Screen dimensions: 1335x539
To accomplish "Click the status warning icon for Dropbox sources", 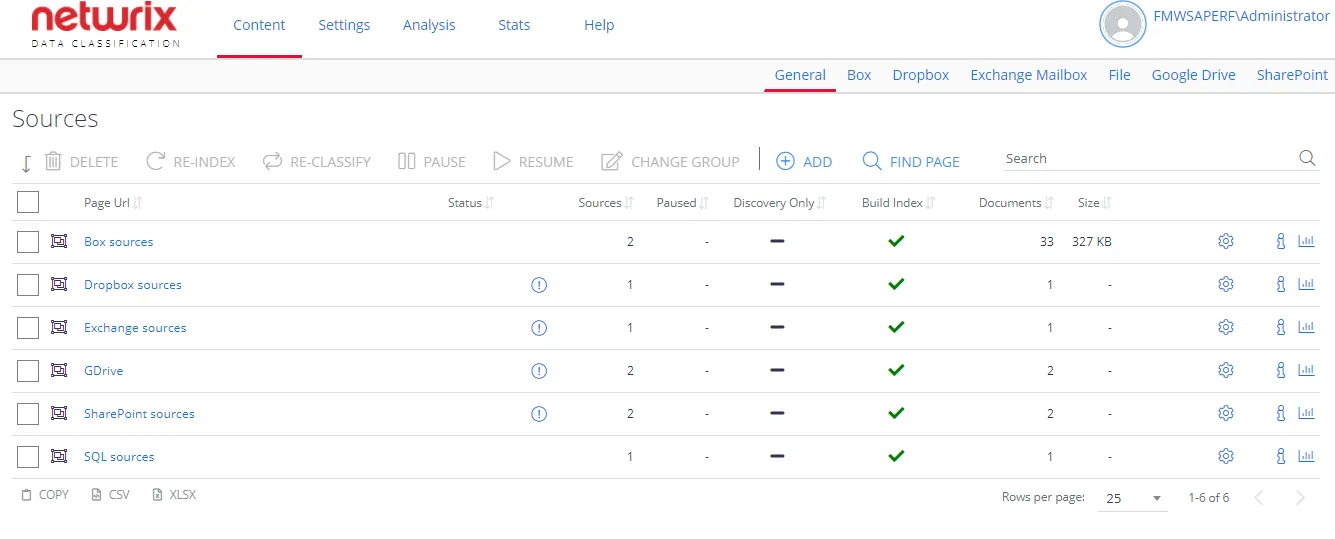I will tap(539, 285).
